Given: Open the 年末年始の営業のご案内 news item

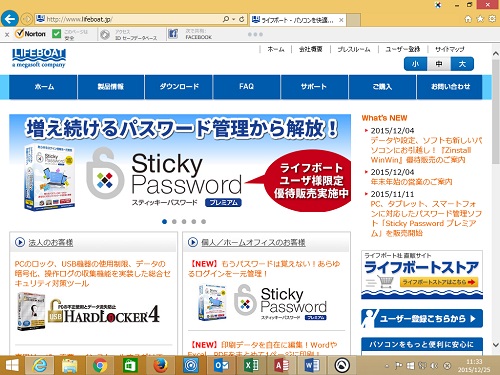Looking at the screenshot, I should (x=411, y=182).
